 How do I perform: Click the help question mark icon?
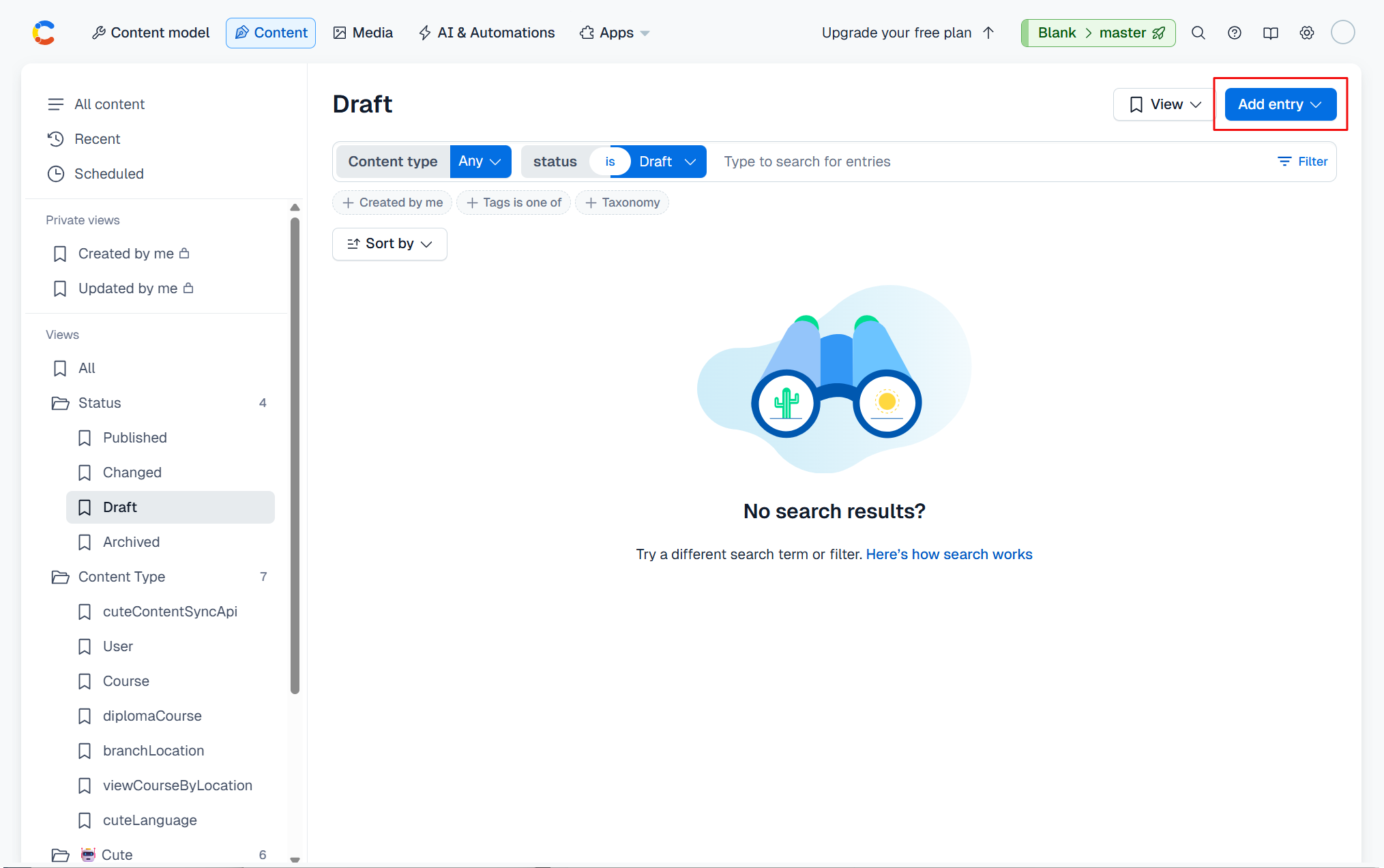pos(1234,33)
